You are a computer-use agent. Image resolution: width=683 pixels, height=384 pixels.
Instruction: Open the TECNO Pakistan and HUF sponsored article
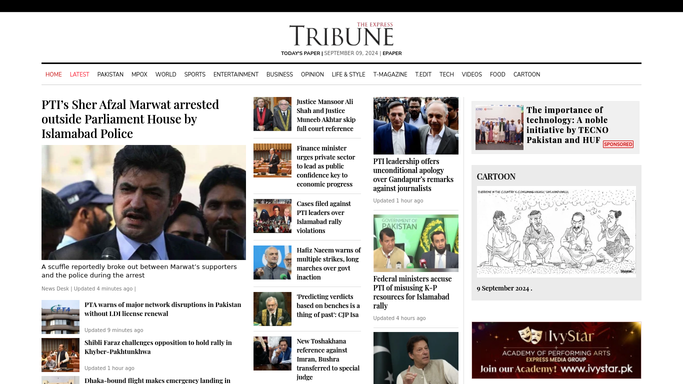coord(567,125)
